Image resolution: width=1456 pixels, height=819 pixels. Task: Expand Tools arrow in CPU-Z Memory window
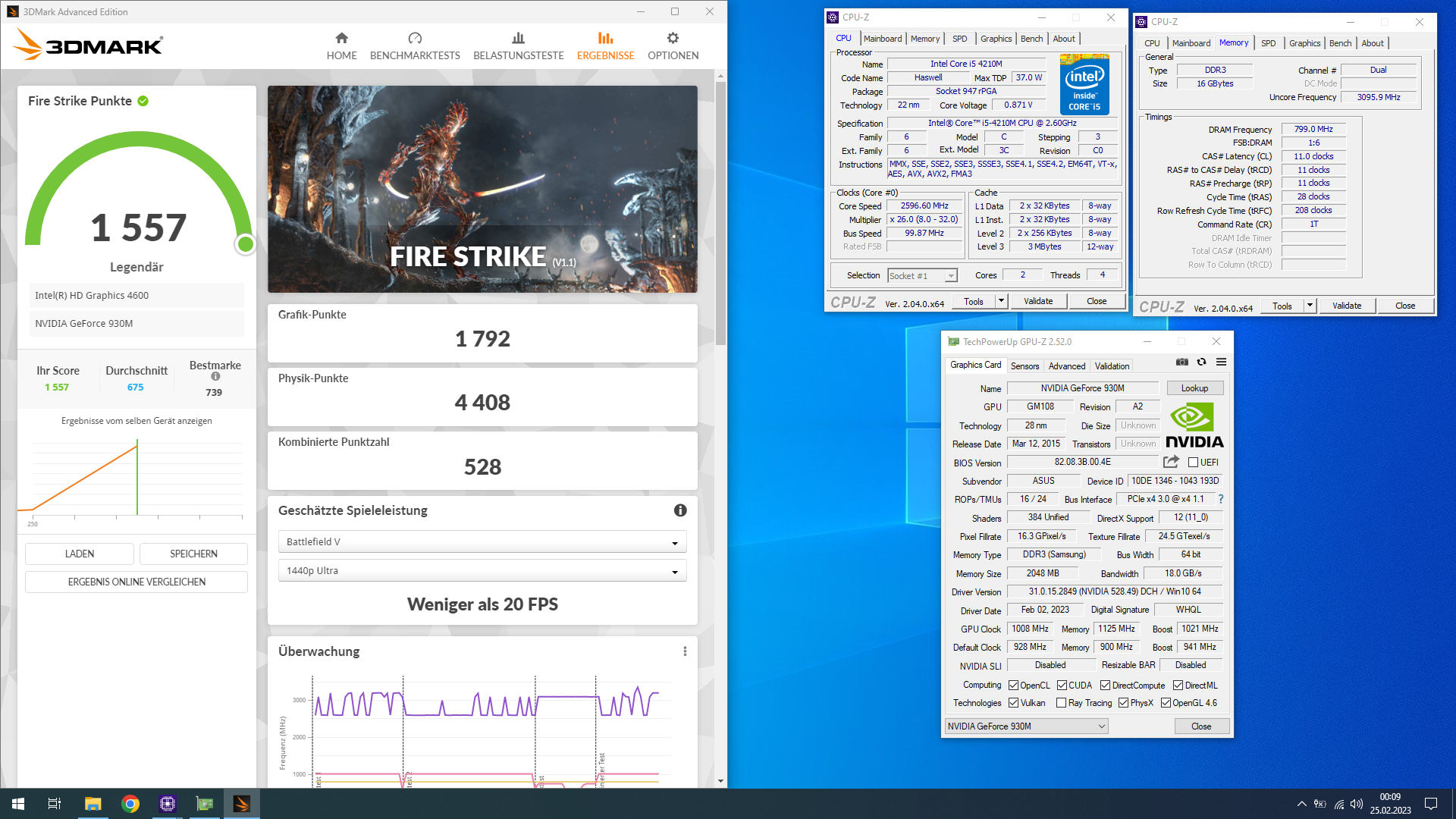point(1310,306)
